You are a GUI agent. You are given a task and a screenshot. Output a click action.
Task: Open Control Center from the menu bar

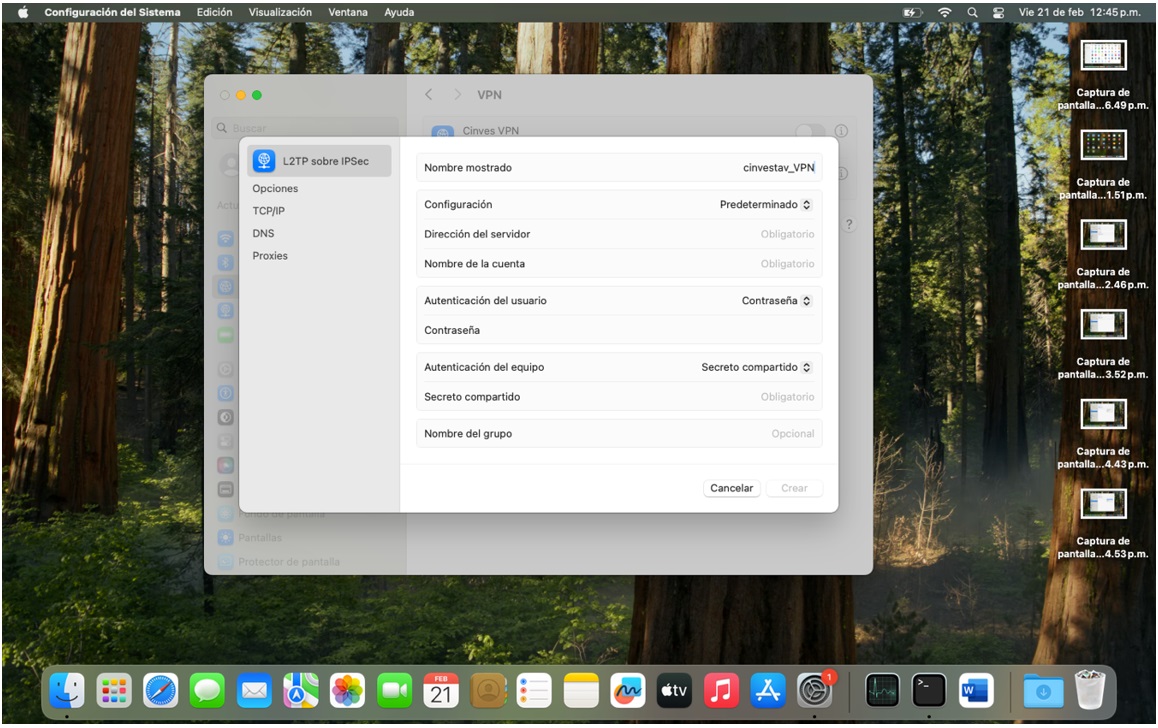997,12
